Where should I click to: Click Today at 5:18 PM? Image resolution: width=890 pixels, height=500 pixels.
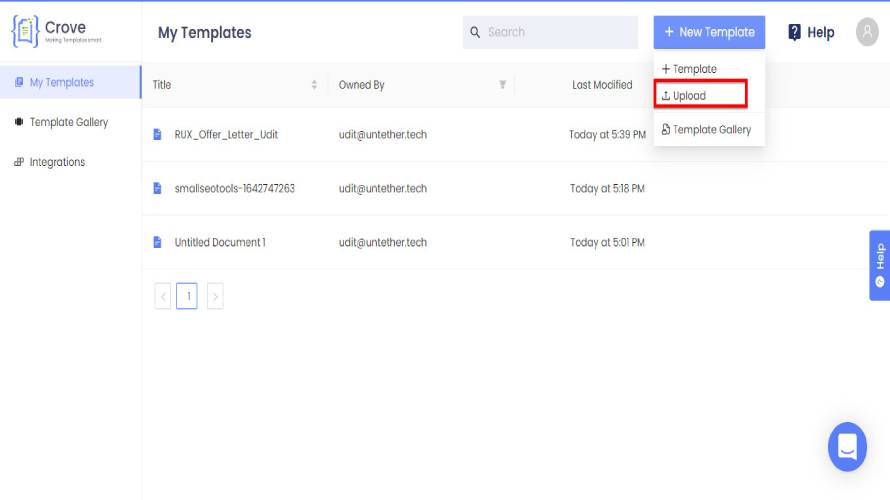pyautogui.click(x=607, y=188)
